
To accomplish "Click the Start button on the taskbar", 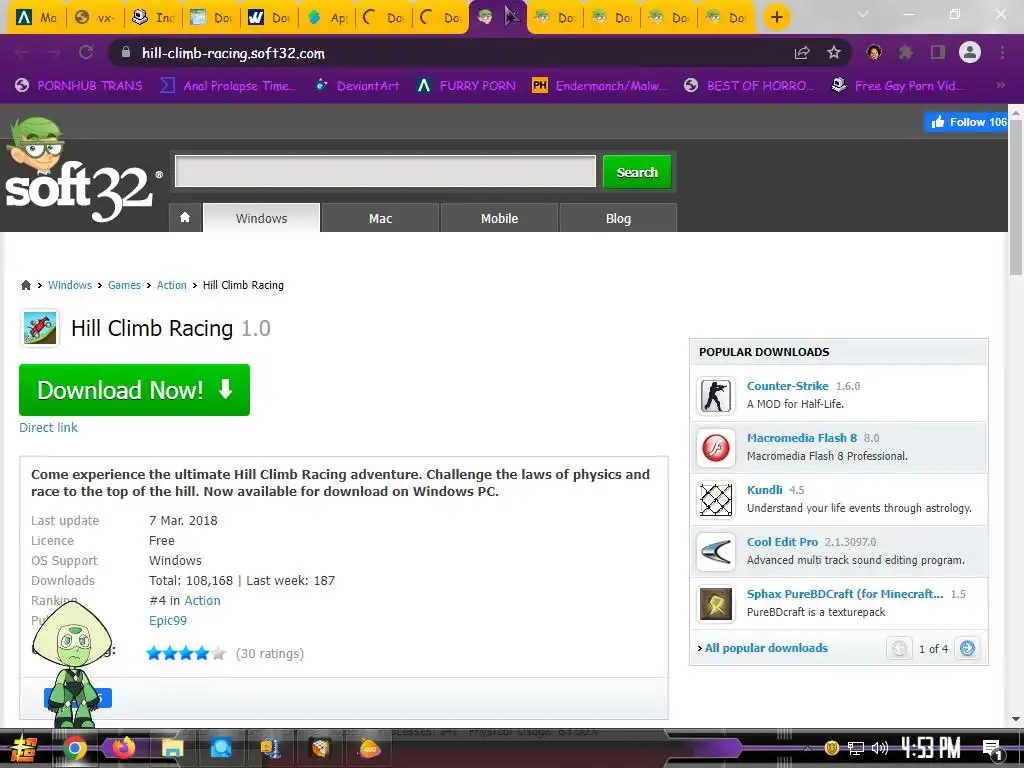I will 24,749.
